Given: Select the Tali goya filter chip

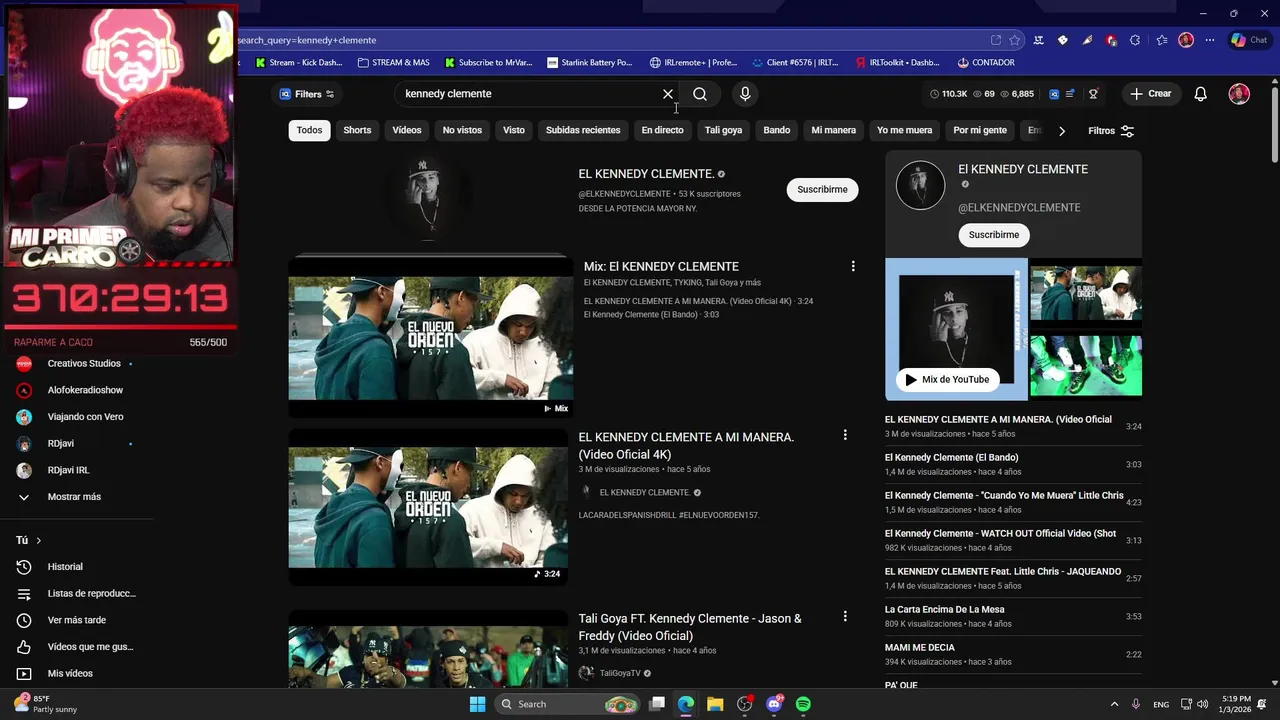Looking at the screenshot, I should (723, 130).
